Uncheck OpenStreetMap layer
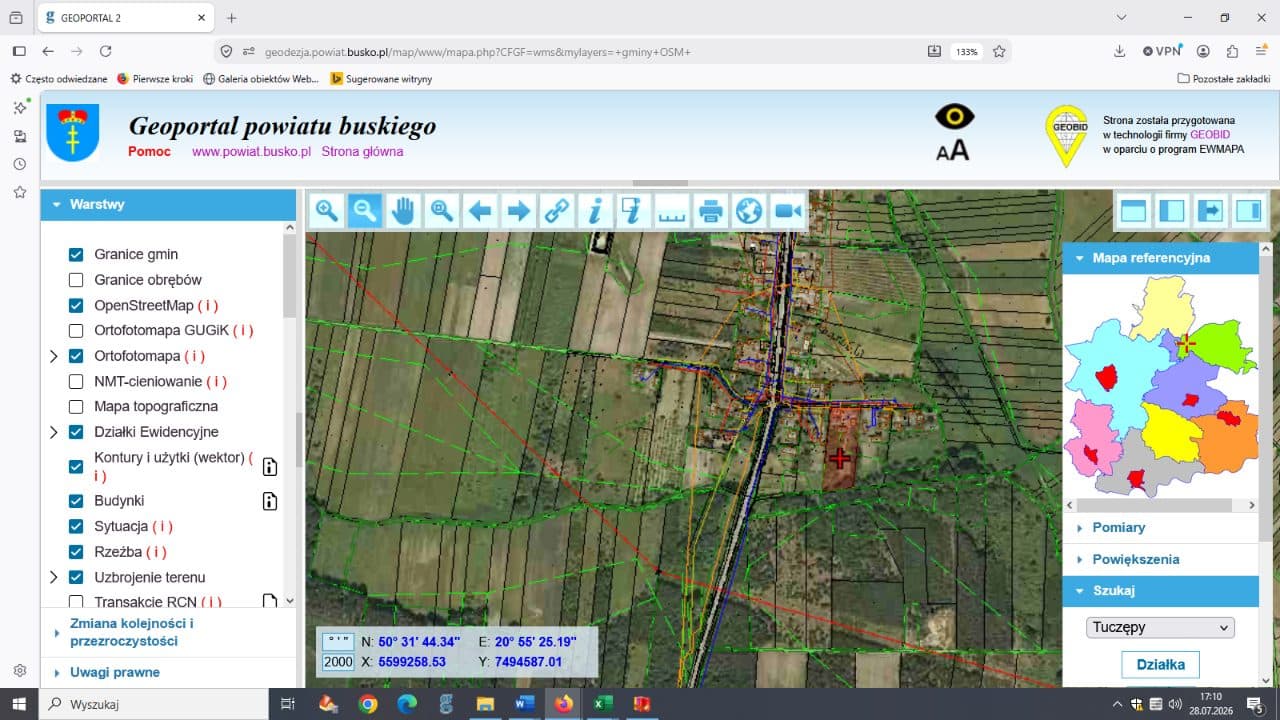This screenshot has height=720, width=1280. tap(76, 305)
